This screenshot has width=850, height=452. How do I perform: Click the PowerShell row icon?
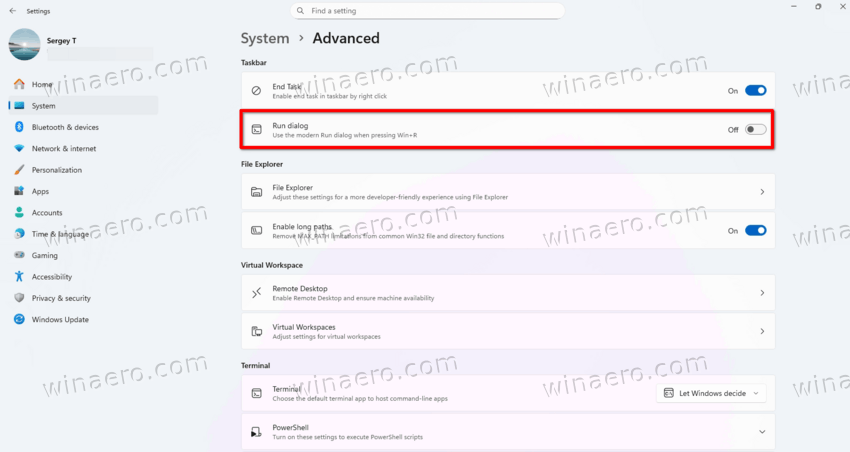pos(256,432)
